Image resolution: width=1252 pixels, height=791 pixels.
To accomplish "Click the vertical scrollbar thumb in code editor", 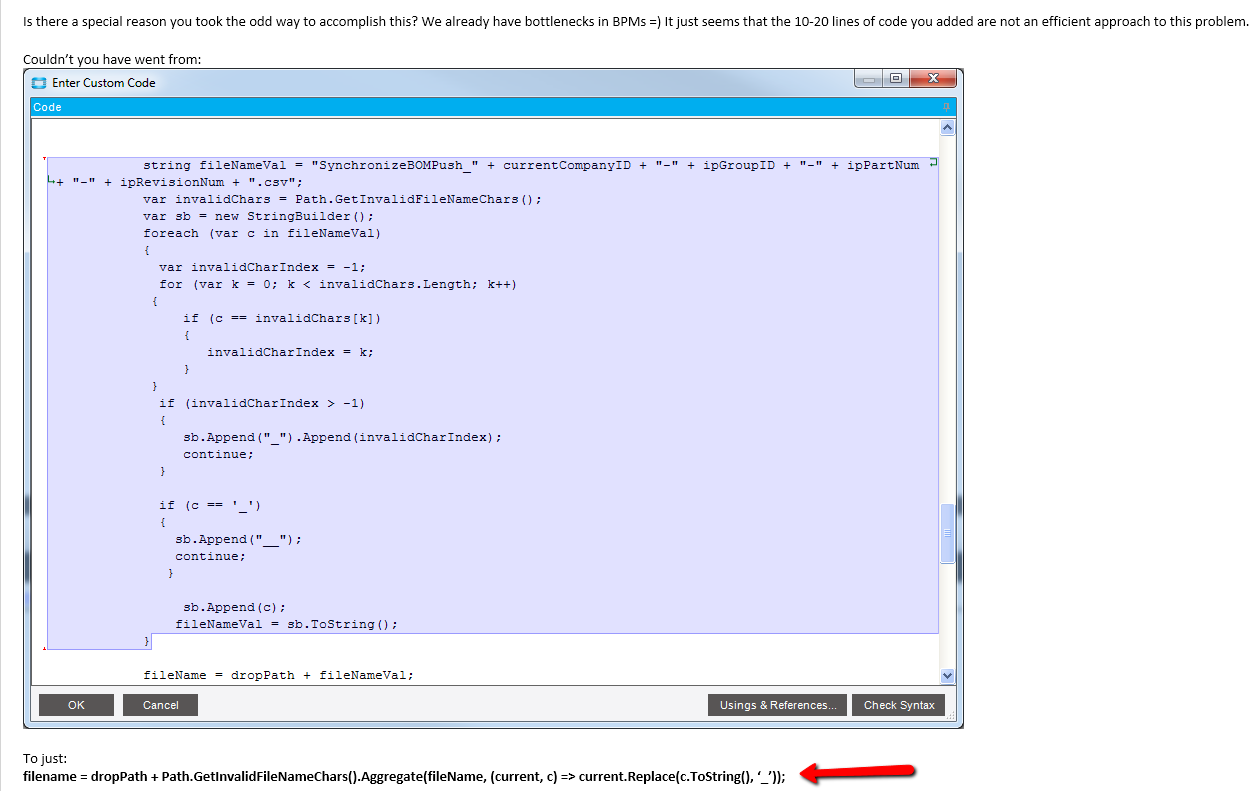I will point(947,533).
